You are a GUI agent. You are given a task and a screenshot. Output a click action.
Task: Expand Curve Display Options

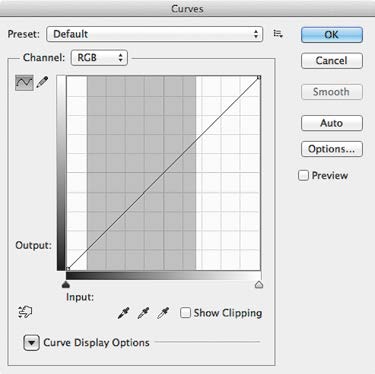(32, 343)
